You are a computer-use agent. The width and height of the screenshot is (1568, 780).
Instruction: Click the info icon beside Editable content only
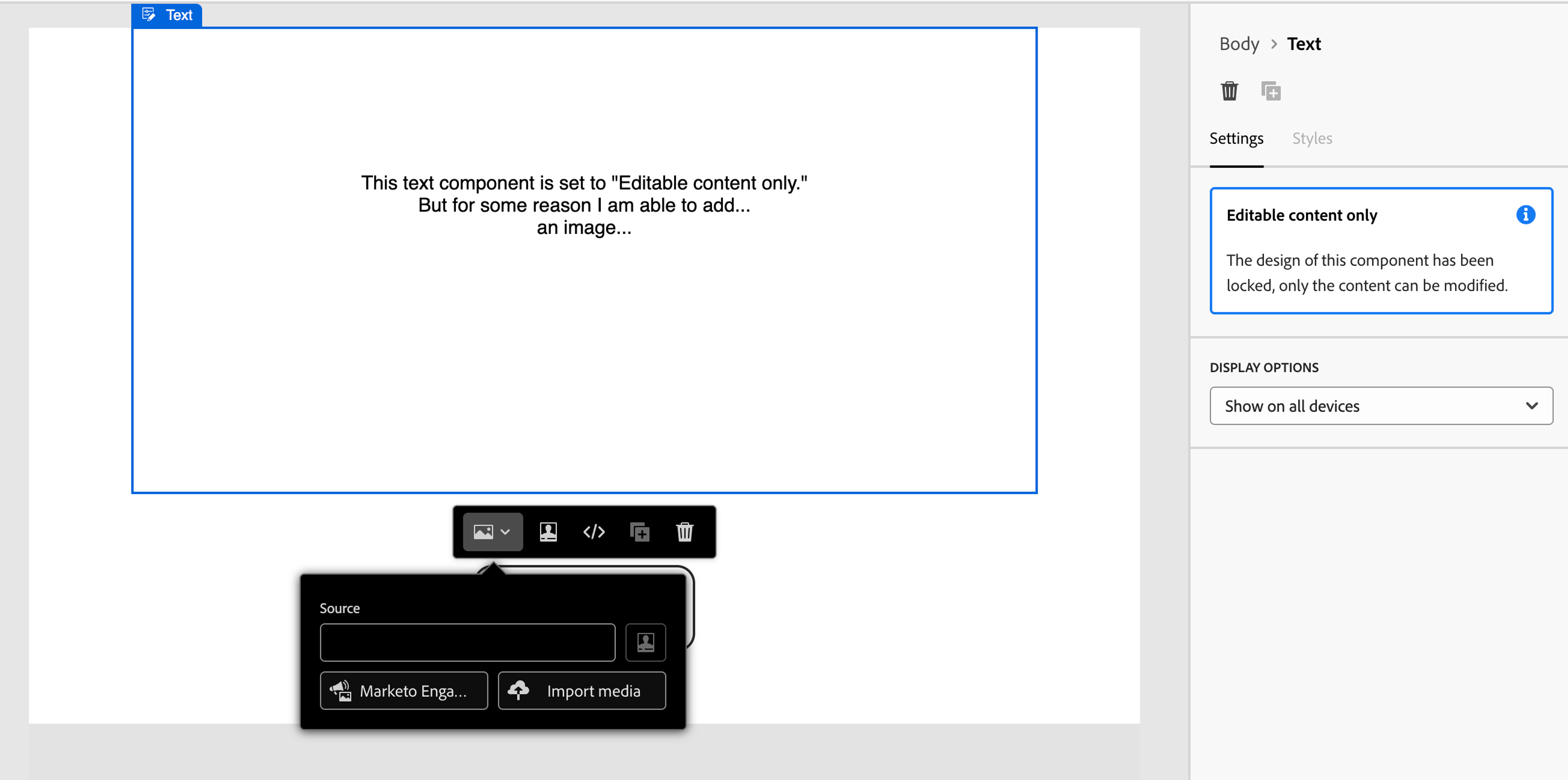coord(1525,215)
